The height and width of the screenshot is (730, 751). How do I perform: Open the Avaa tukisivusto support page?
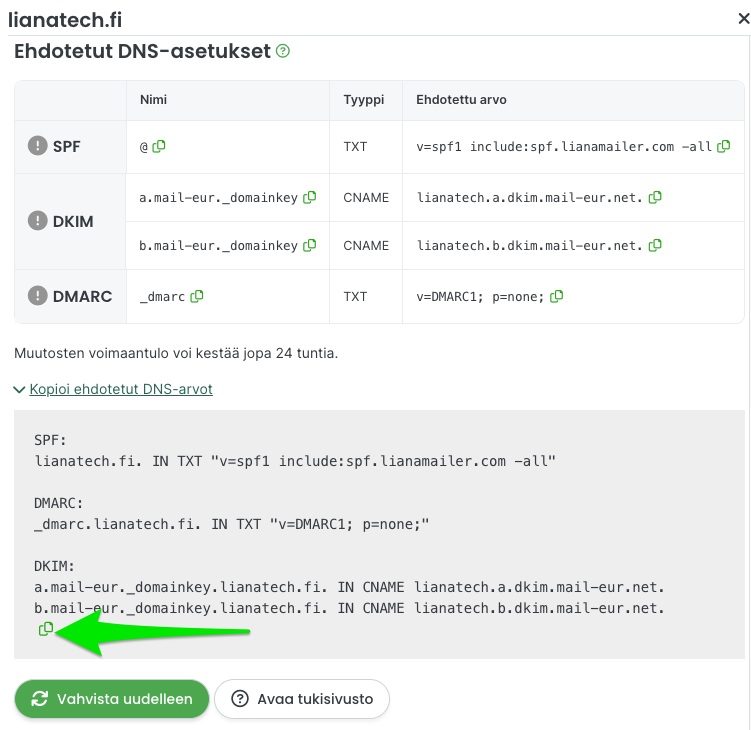point(302,699)
